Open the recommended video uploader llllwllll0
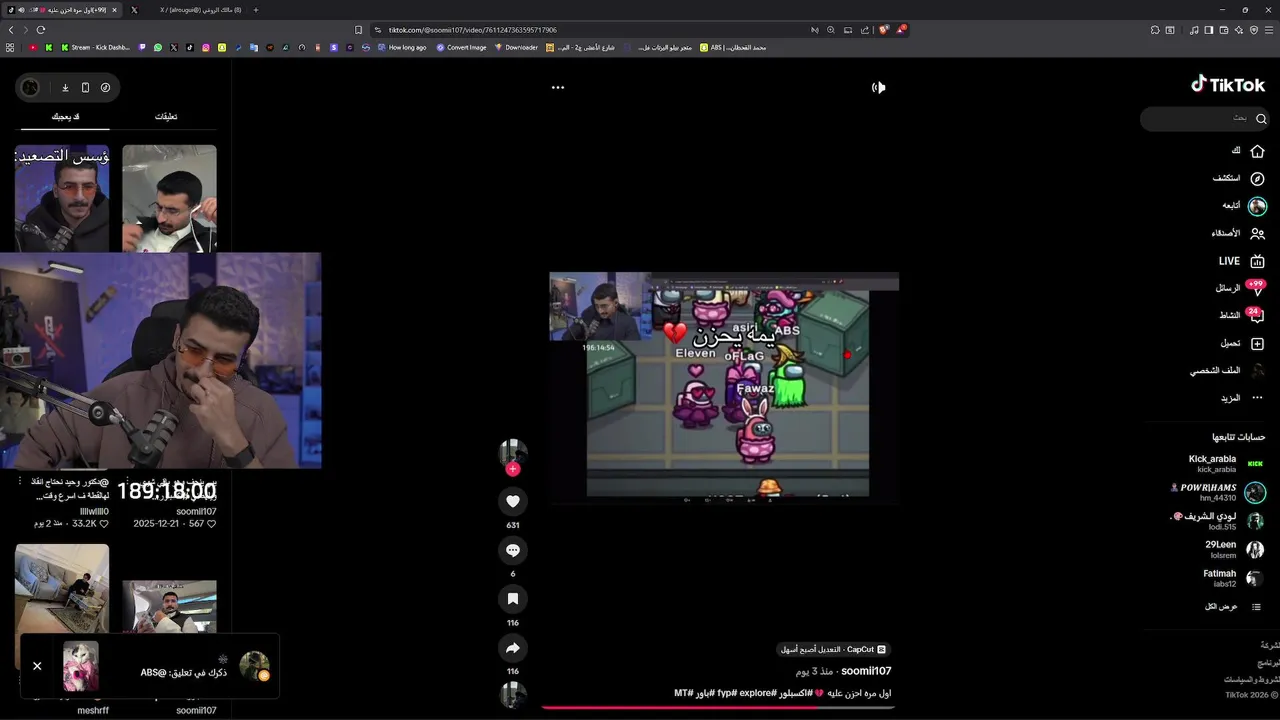 tap(94, 512)
